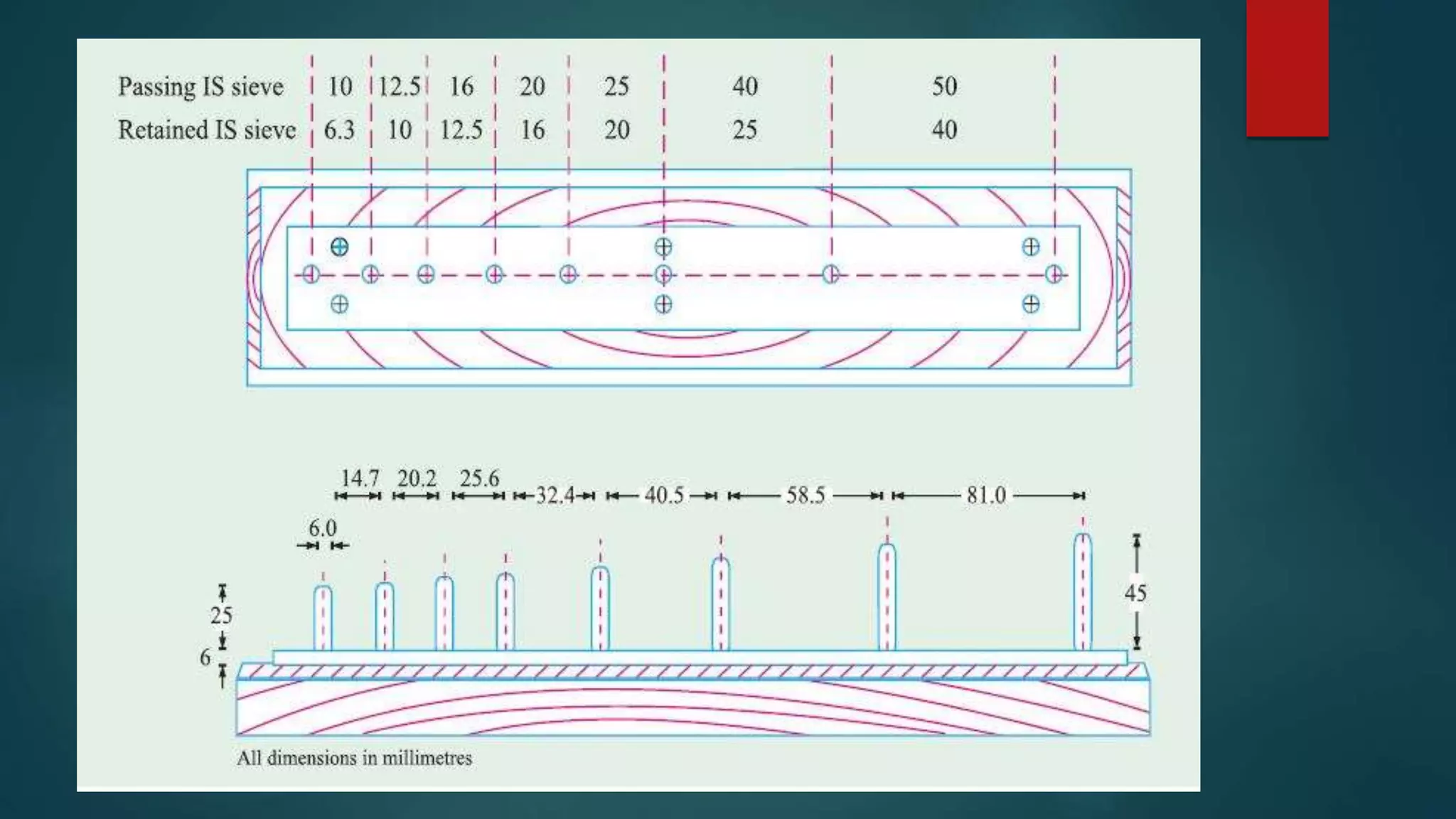Screen dimensions: 1456x819
Task: Click the 6.0 pin diameter label
Action: point(322,528)
